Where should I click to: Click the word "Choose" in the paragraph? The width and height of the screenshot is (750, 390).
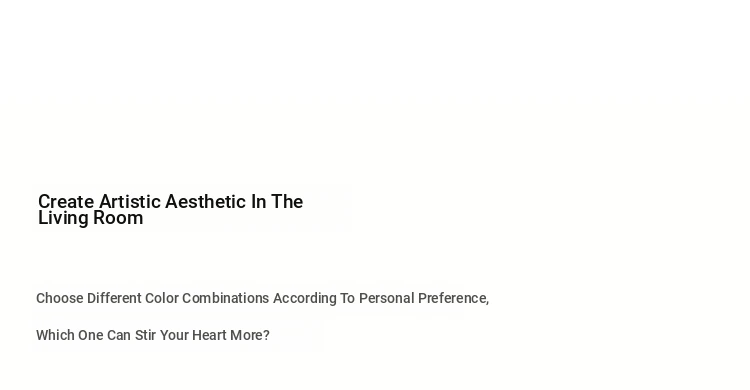click(x=60, y=298)
